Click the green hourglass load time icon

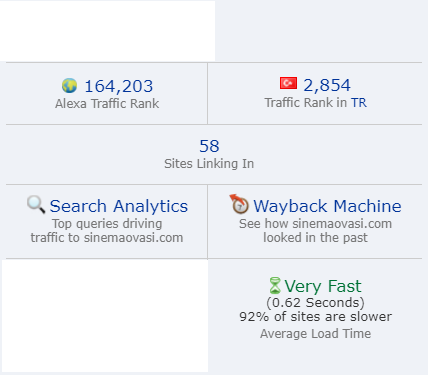pyautogui.click(x=275, y=286)
